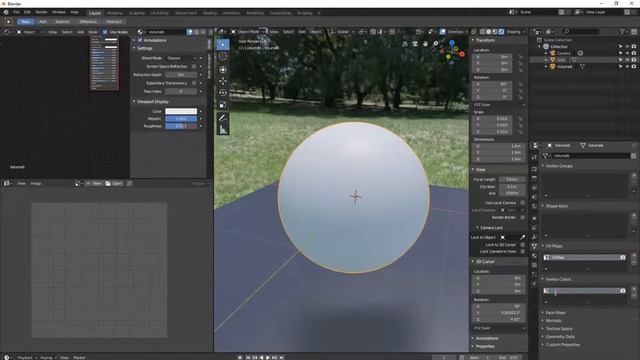Open the Render menu
The height and width of the screenshot is (360, 640).
(x=42, y=12)
